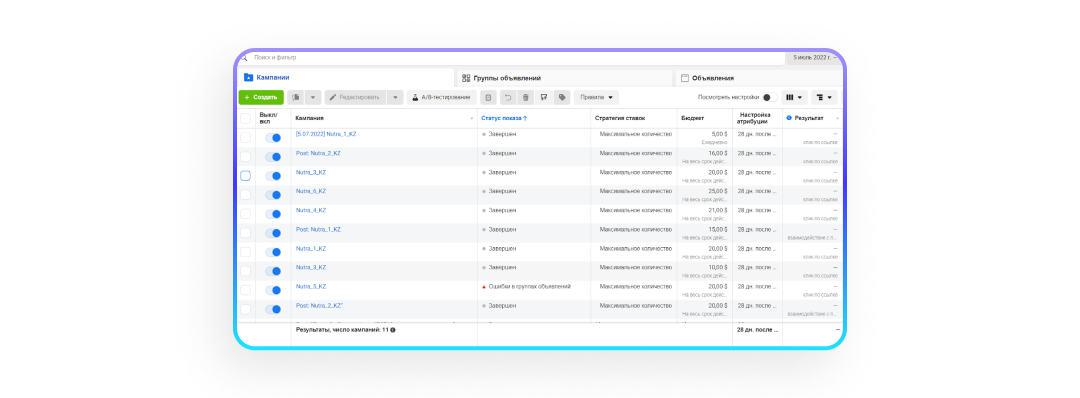Click the 10,00 $ budget cell
The width and height of the screenshot is (1080, 398).
click(x=718, y=267)
